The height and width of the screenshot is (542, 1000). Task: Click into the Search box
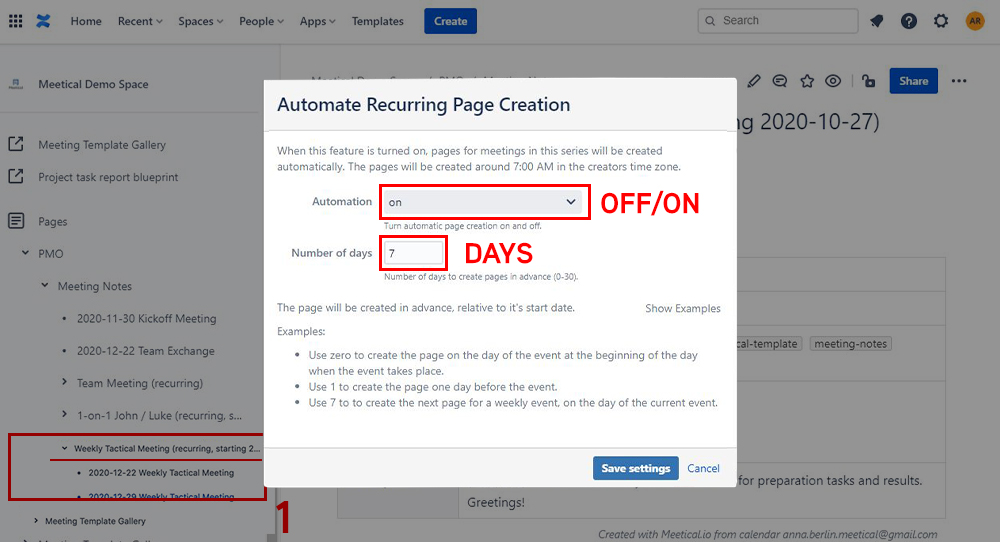click(777, 21)
